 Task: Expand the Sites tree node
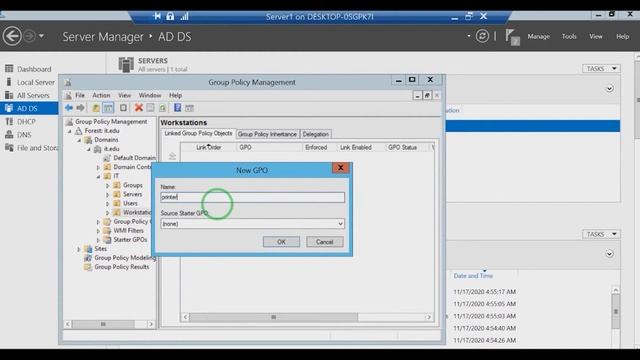[79, 249]
